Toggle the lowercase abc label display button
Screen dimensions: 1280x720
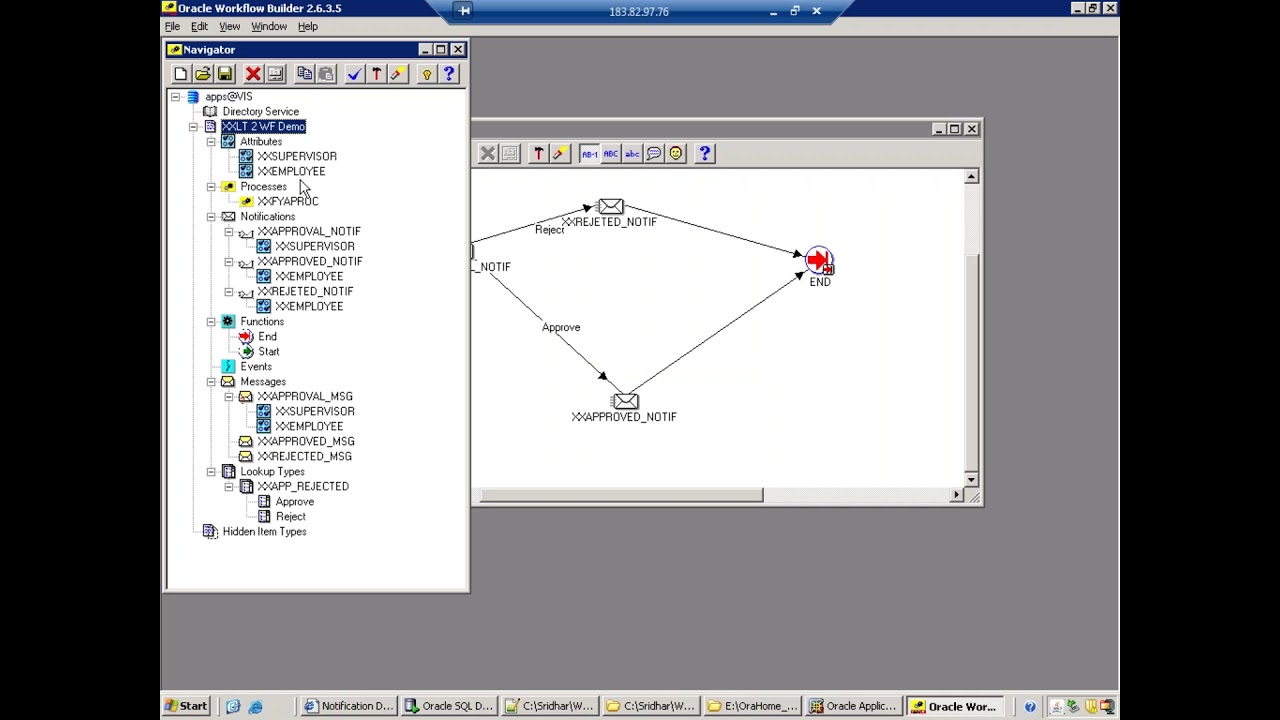pos(632,154)
